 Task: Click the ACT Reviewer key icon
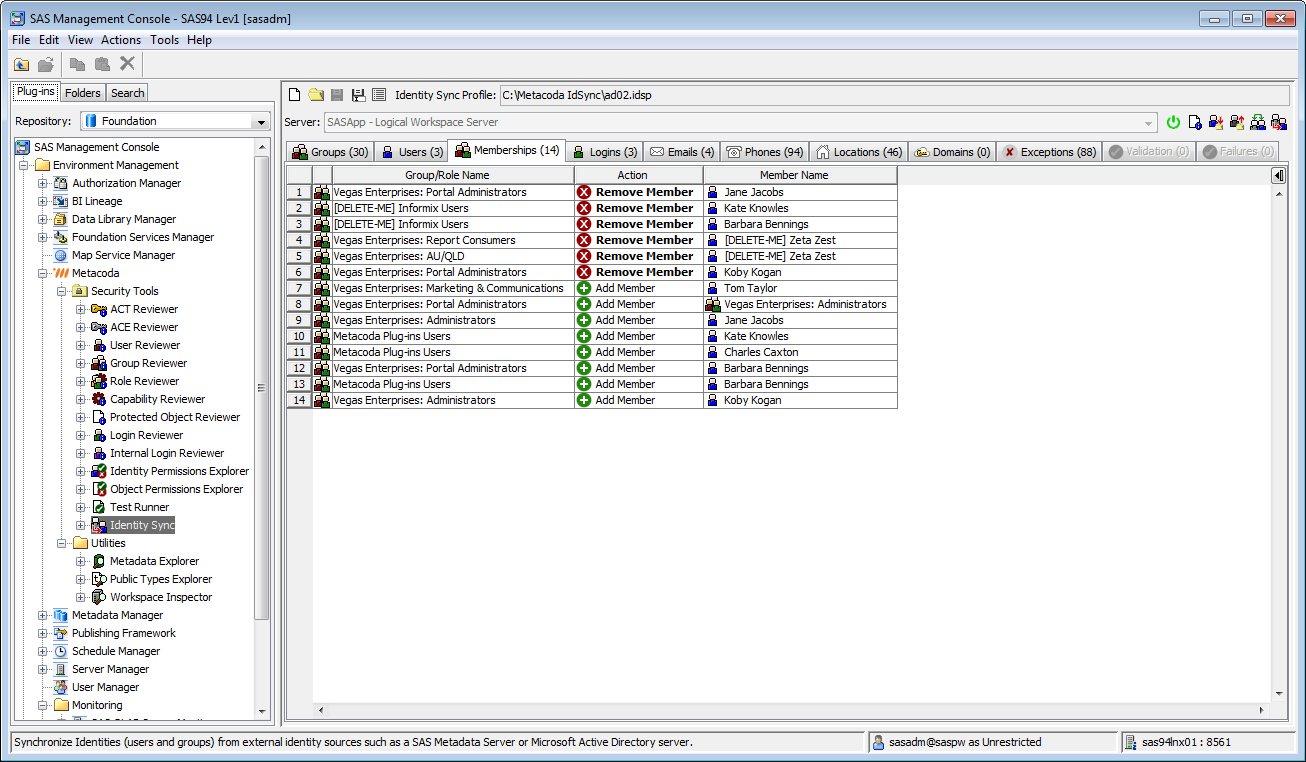(x=99, y=309)
